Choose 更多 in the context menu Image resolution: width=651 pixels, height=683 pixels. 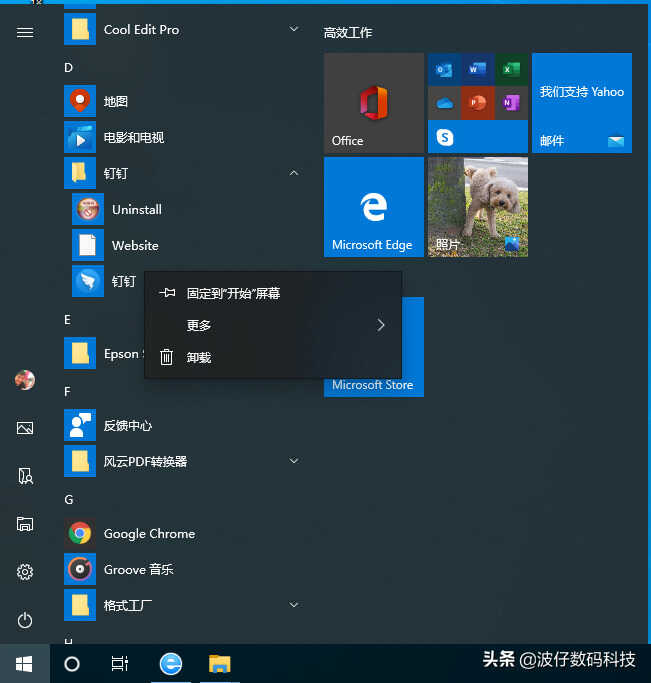pos(273,325)
